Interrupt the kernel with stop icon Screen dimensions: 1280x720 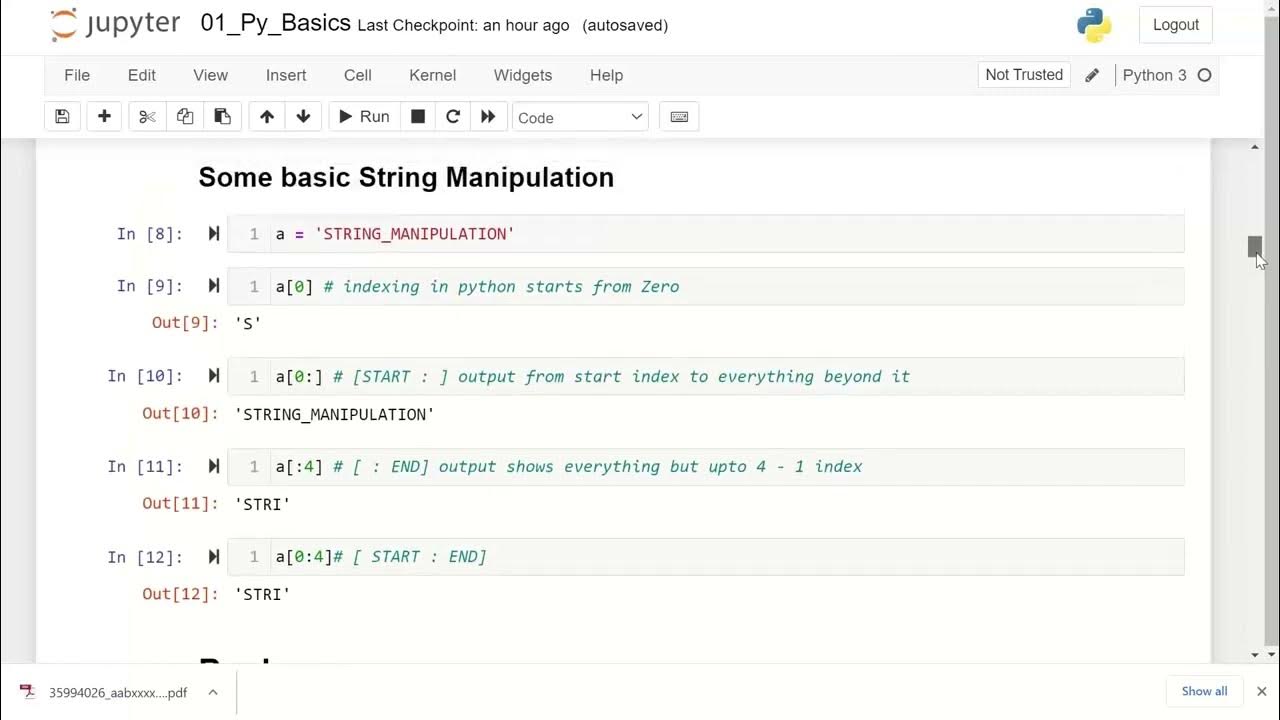(418, 117)
